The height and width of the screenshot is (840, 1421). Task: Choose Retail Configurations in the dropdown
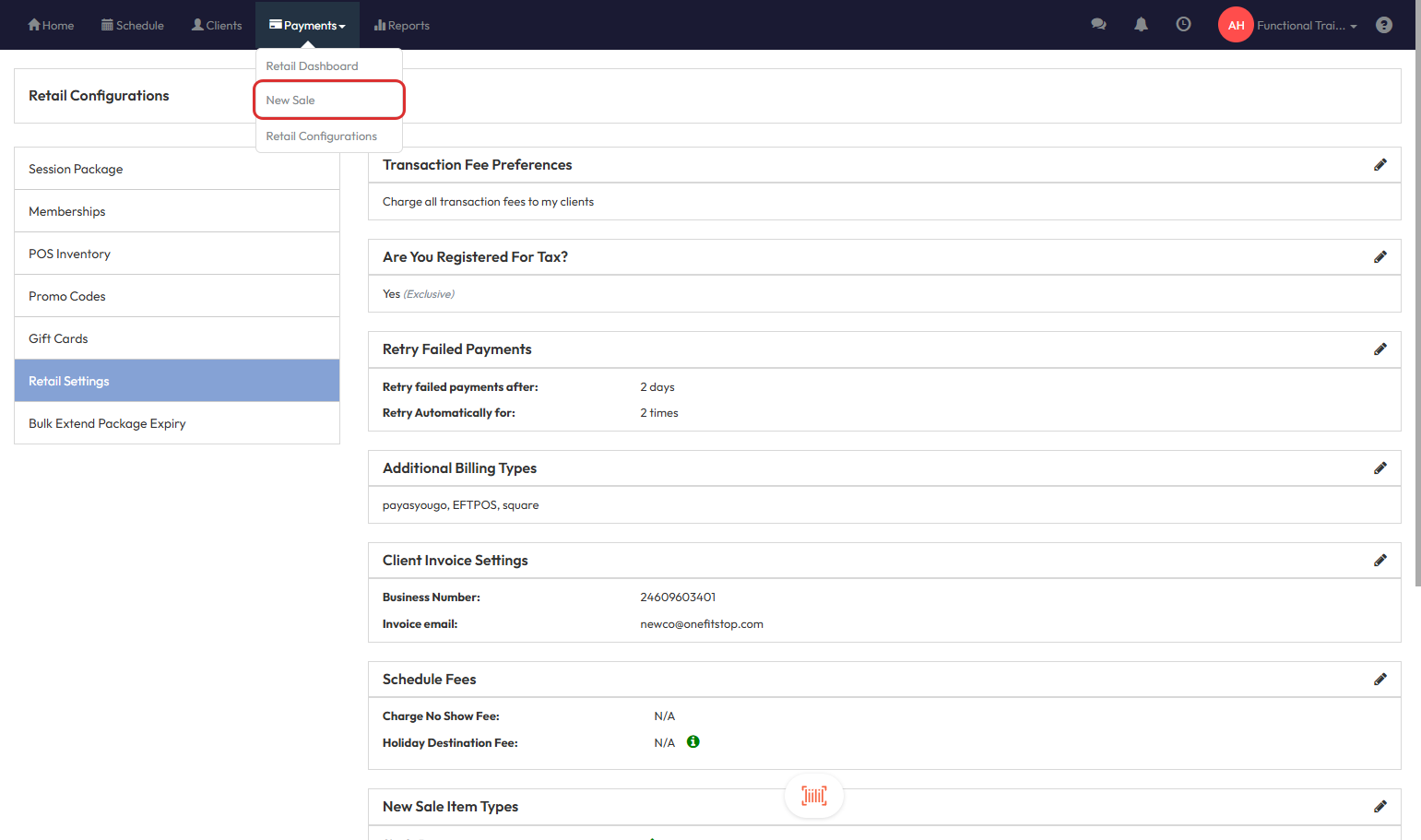tap(321, 136)
